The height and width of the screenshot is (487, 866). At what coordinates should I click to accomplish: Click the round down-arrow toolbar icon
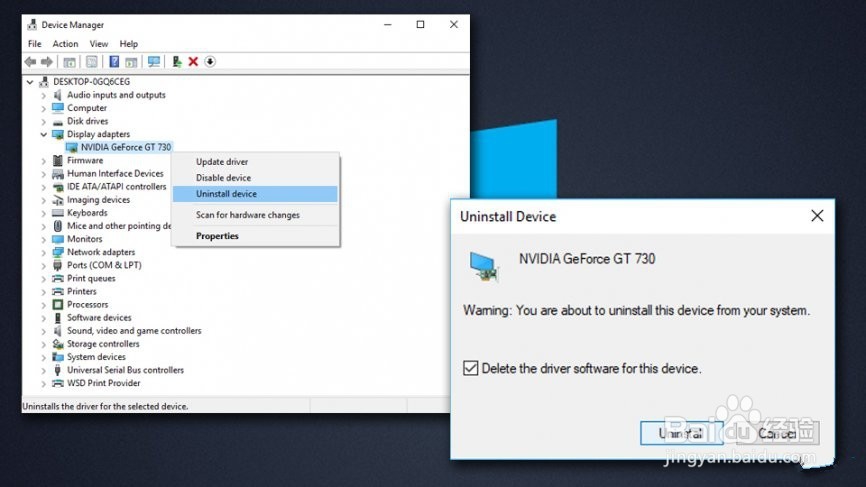click(x=210, y=62)
